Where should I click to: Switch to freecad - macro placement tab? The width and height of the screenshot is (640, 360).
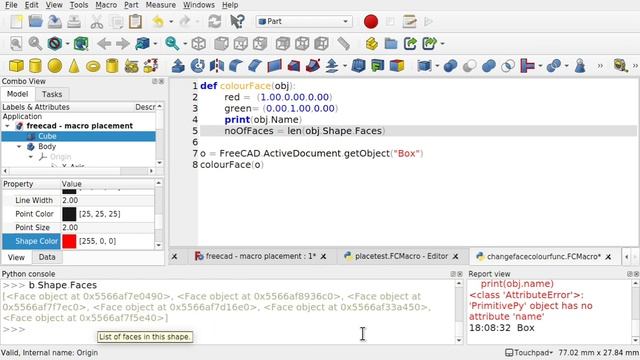coord(260,256)
